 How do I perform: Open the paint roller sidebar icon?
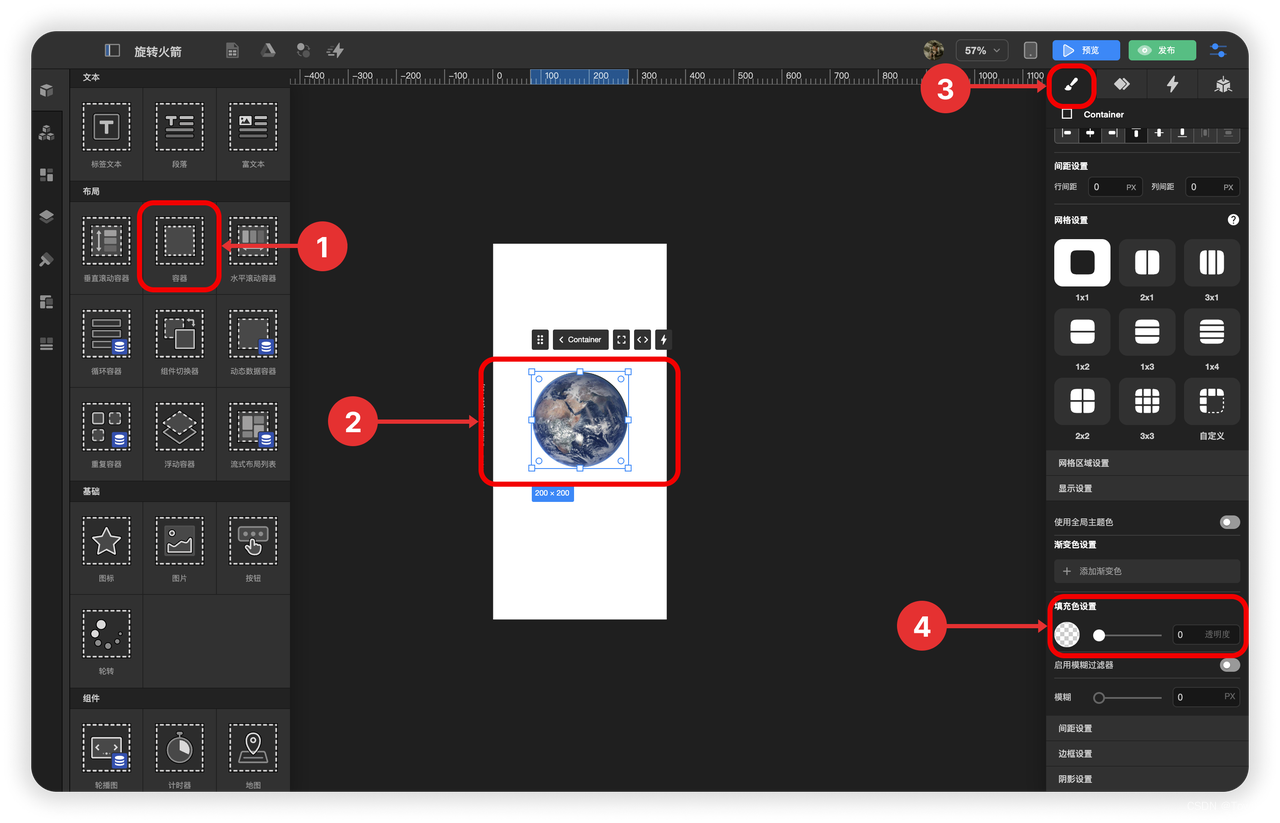tap(47, 260)
